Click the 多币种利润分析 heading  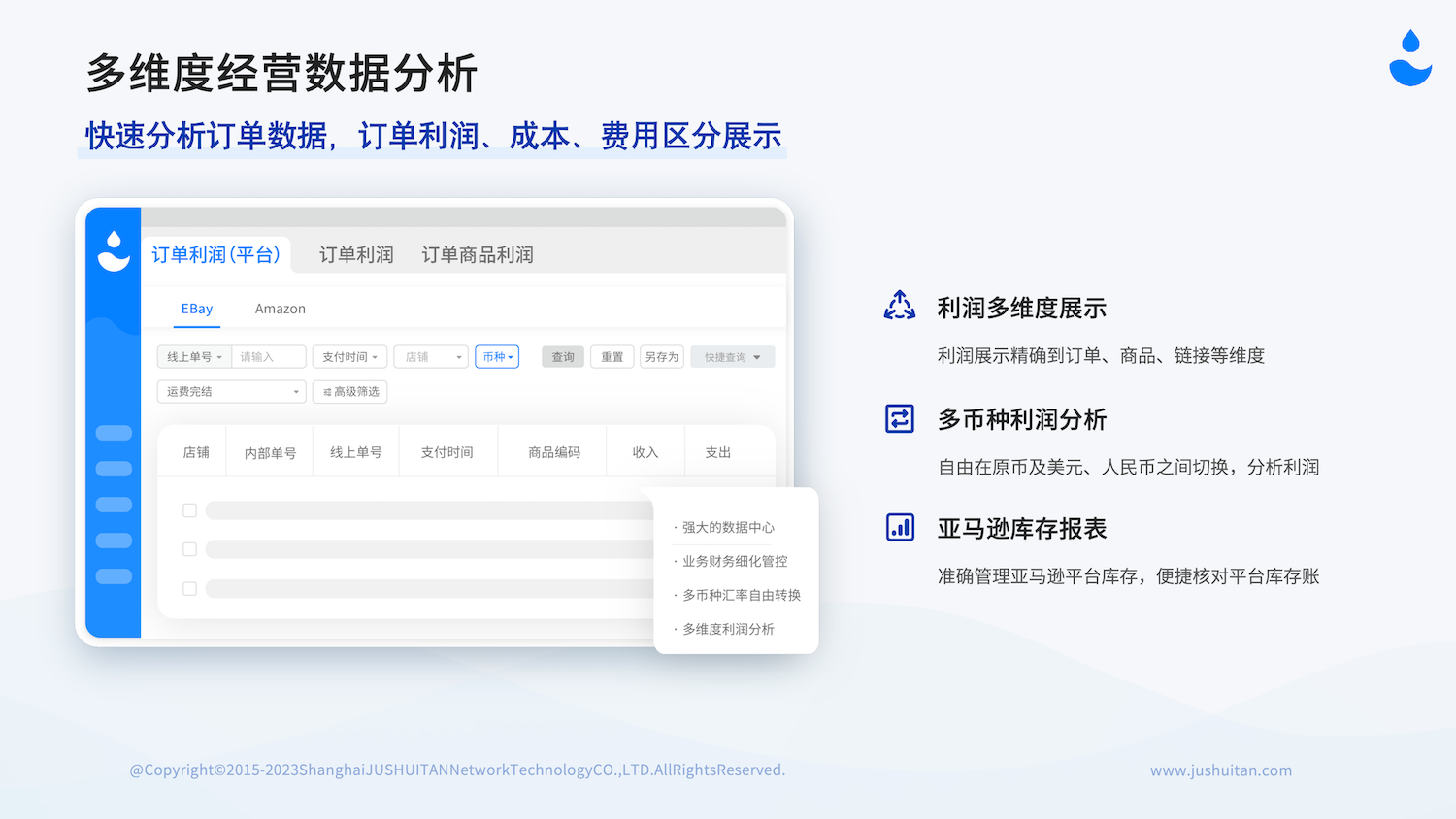pos(1021,420)
